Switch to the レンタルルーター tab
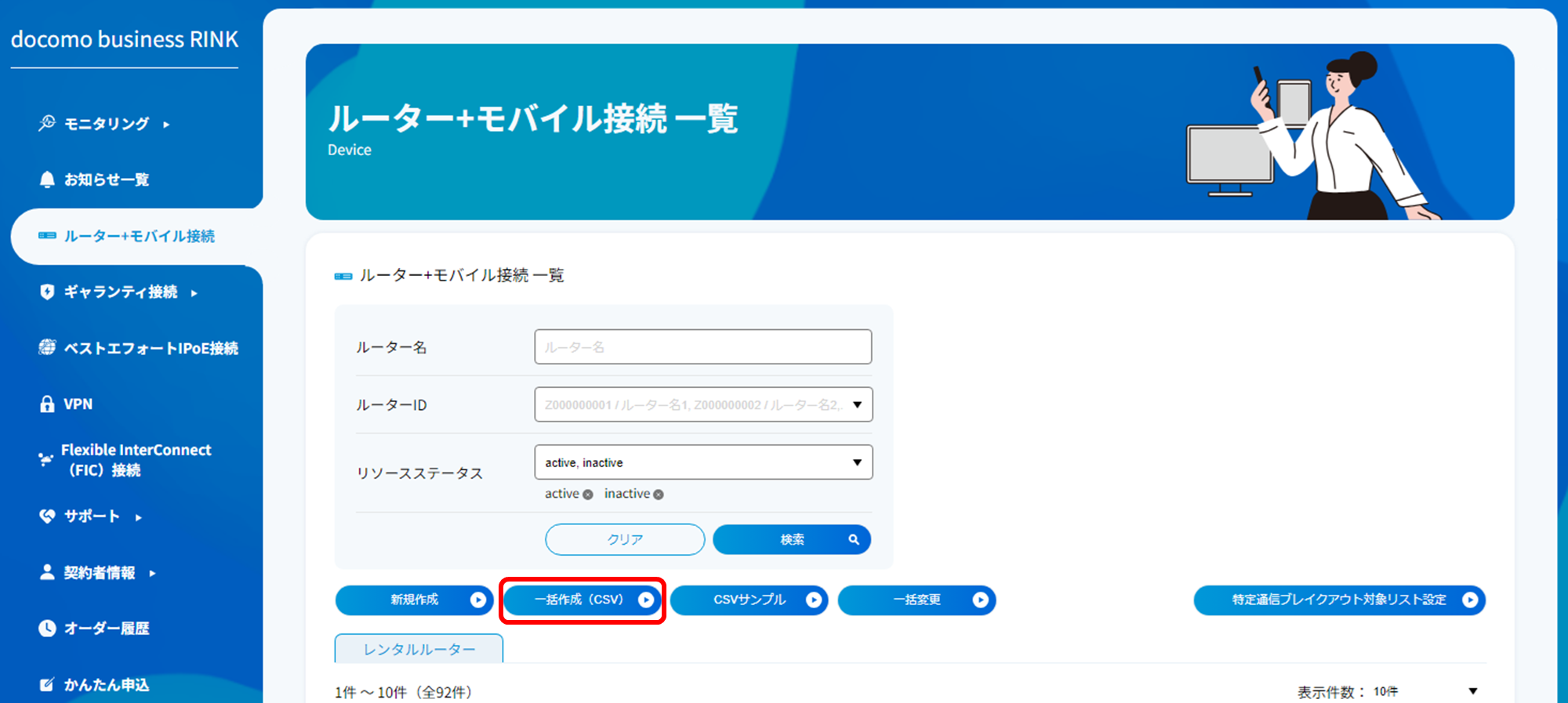This screenshot has height=703, width=1568. [419, 649]
